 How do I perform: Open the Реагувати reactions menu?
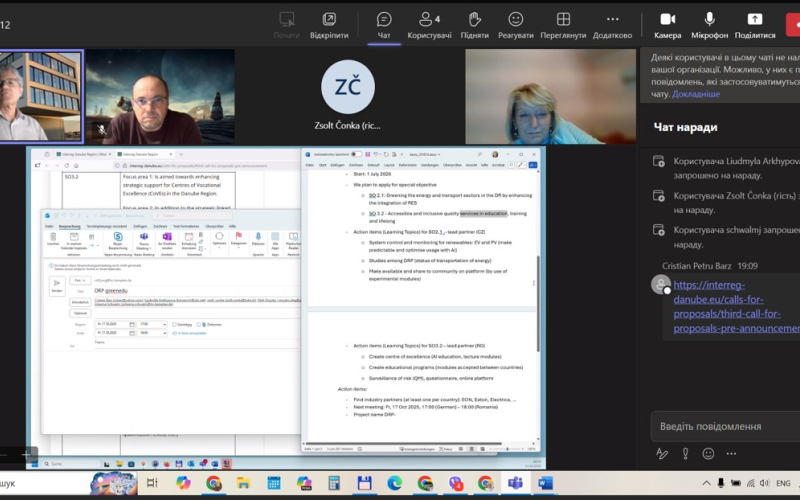coord(515,25)
